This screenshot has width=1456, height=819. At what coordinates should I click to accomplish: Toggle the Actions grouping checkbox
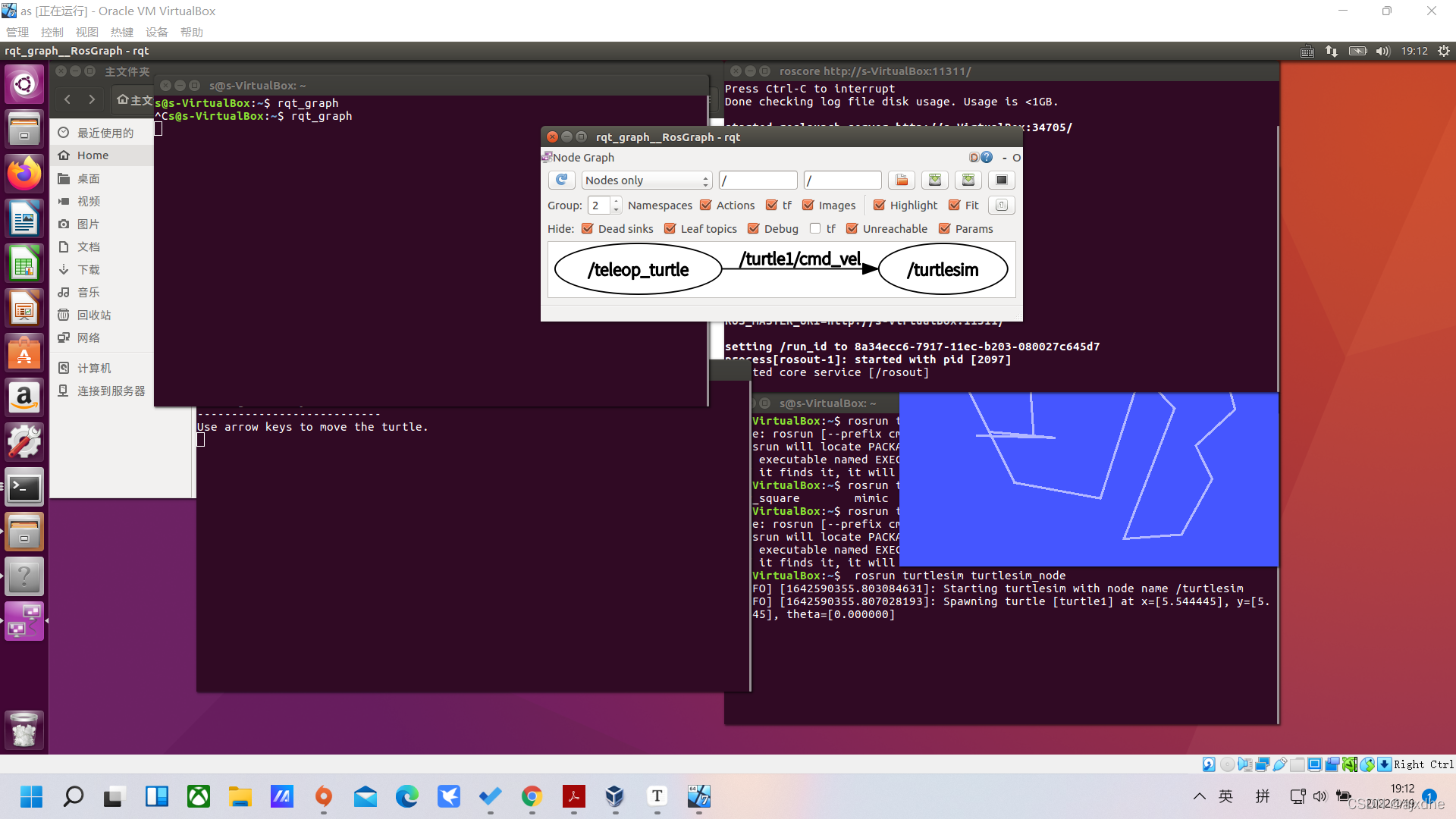[x=706, y=205]
